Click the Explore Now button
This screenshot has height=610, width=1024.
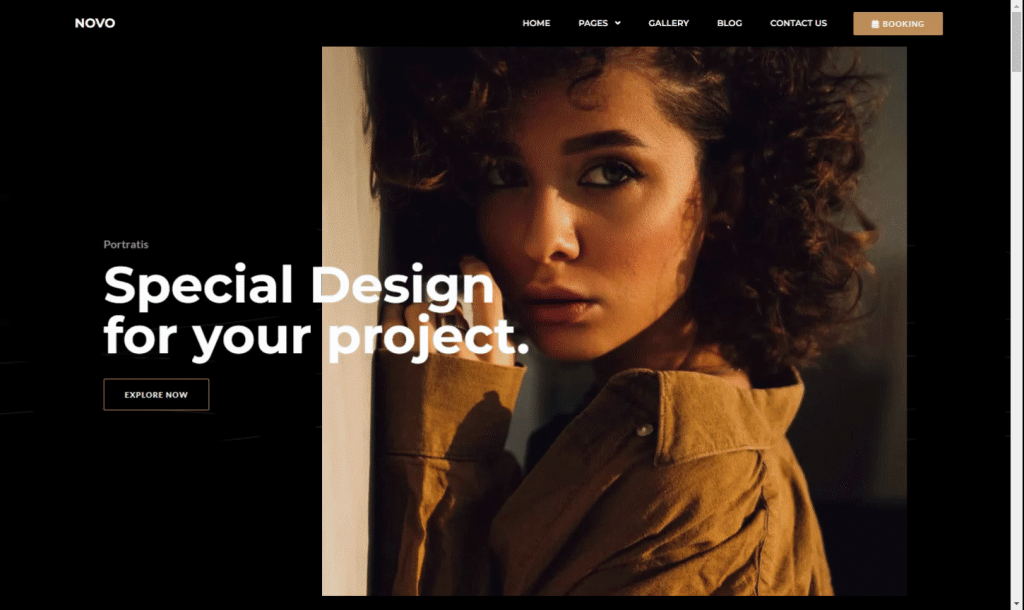[x=156, y=394]
